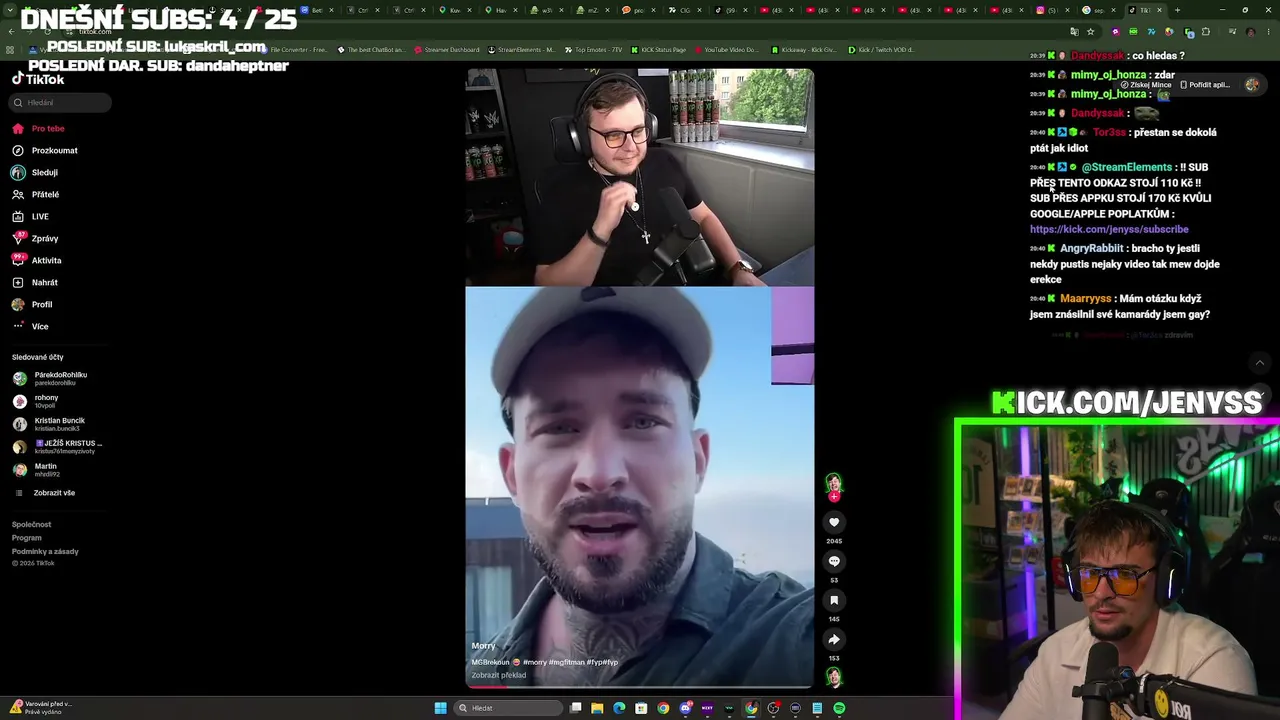Bookmark this page with star icon
Screen dimensions: 1280x720
pos(1091,31)
